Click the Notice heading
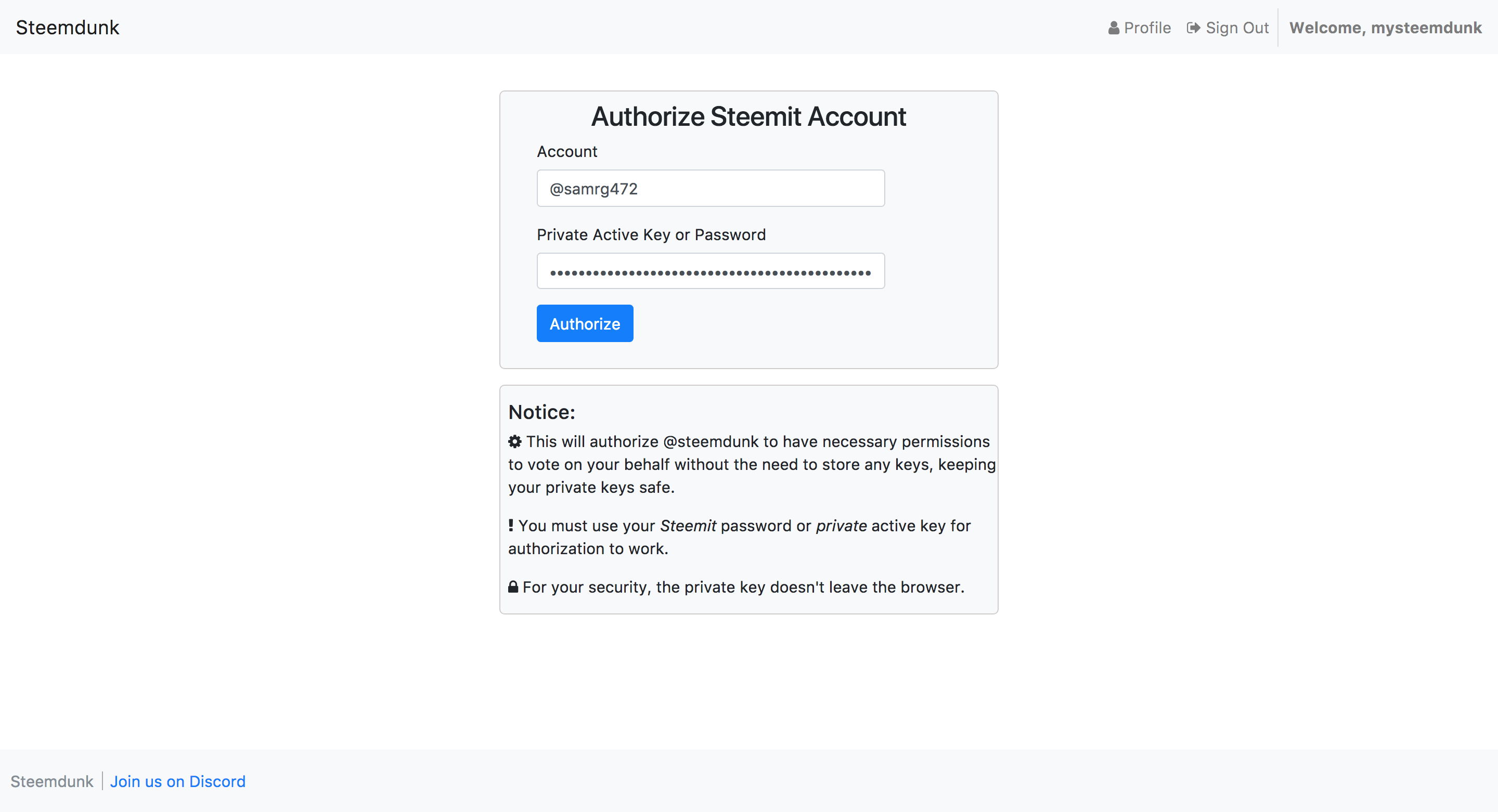 coord(541,412)
